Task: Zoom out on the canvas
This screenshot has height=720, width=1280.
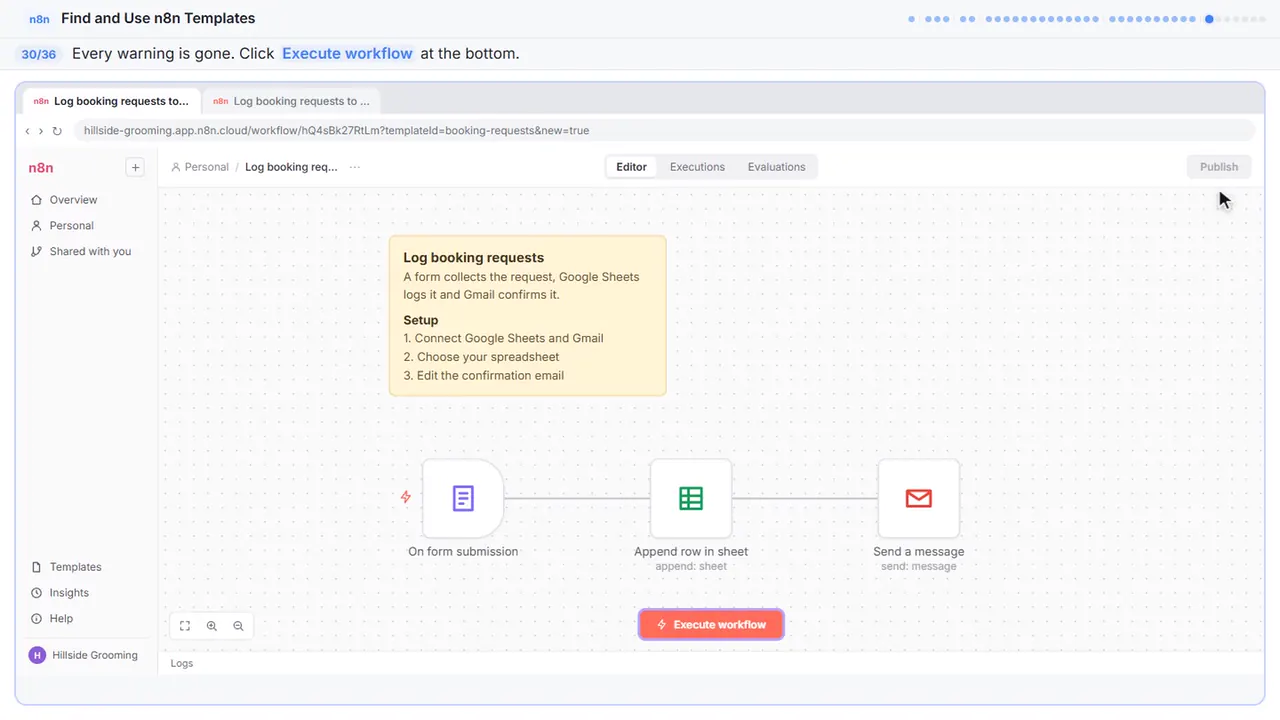Action: (x=238, y=626)
